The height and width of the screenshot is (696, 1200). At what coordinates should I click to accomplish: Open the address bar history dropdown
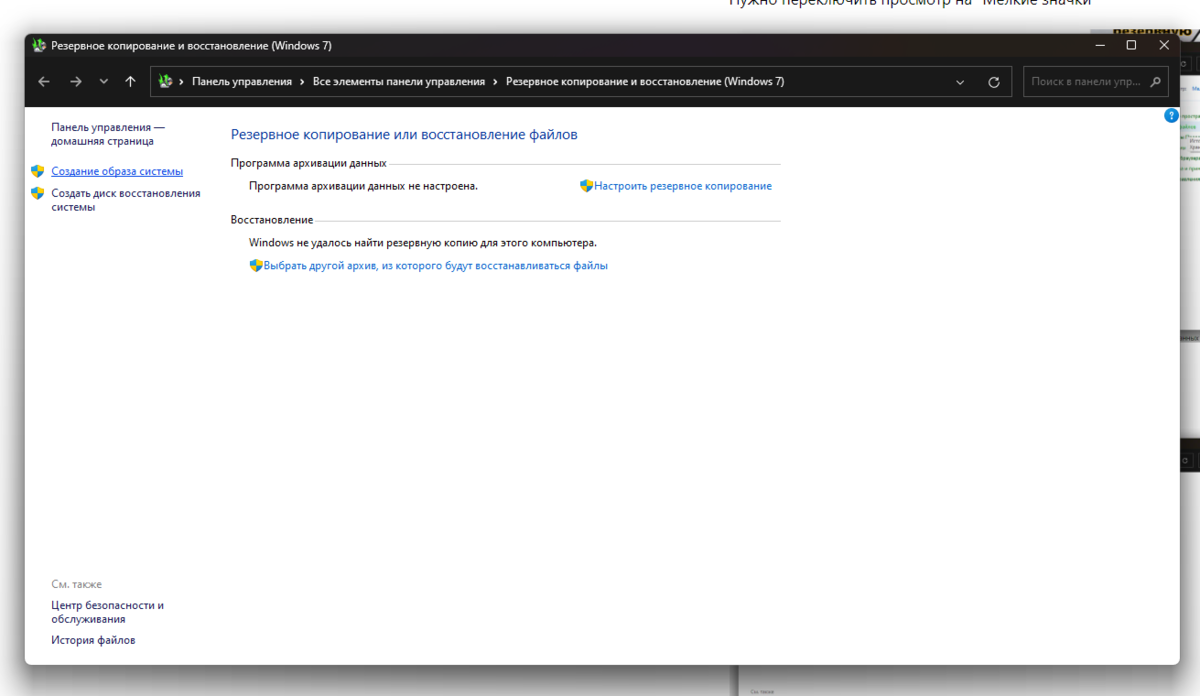coord(961,82)
